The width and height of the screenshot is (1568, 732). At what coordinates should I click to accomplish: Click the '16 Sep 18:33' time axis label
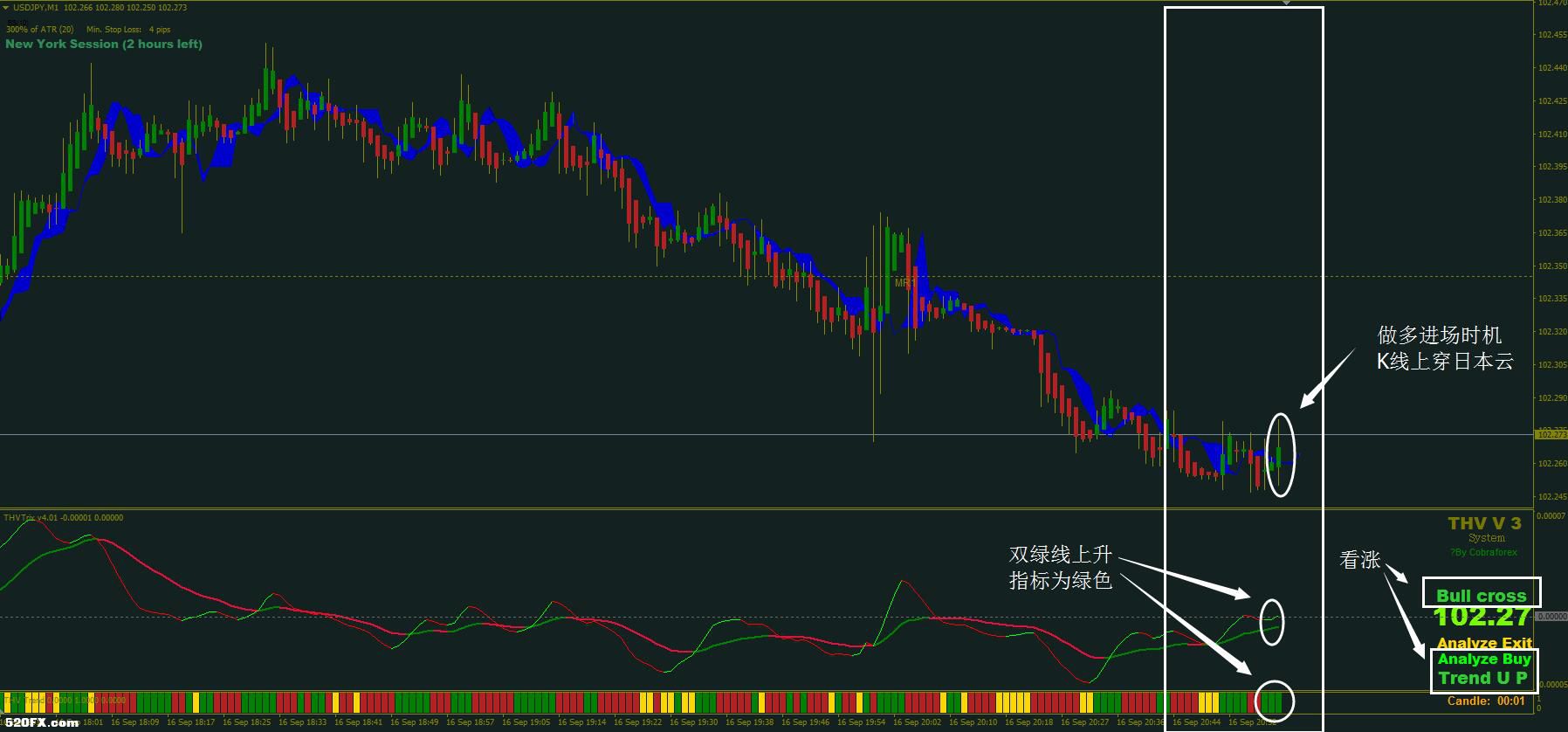(302, 722)
